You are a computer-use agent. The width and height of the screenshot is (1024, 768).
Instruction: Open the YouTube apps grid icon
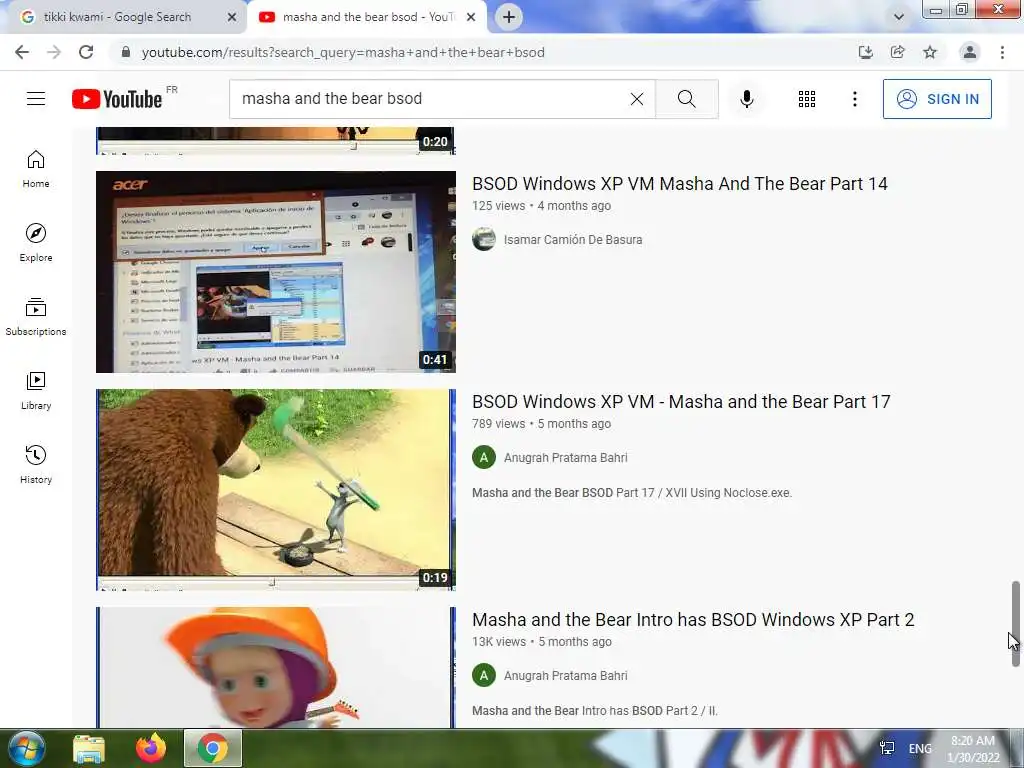(x=807, y=99)
